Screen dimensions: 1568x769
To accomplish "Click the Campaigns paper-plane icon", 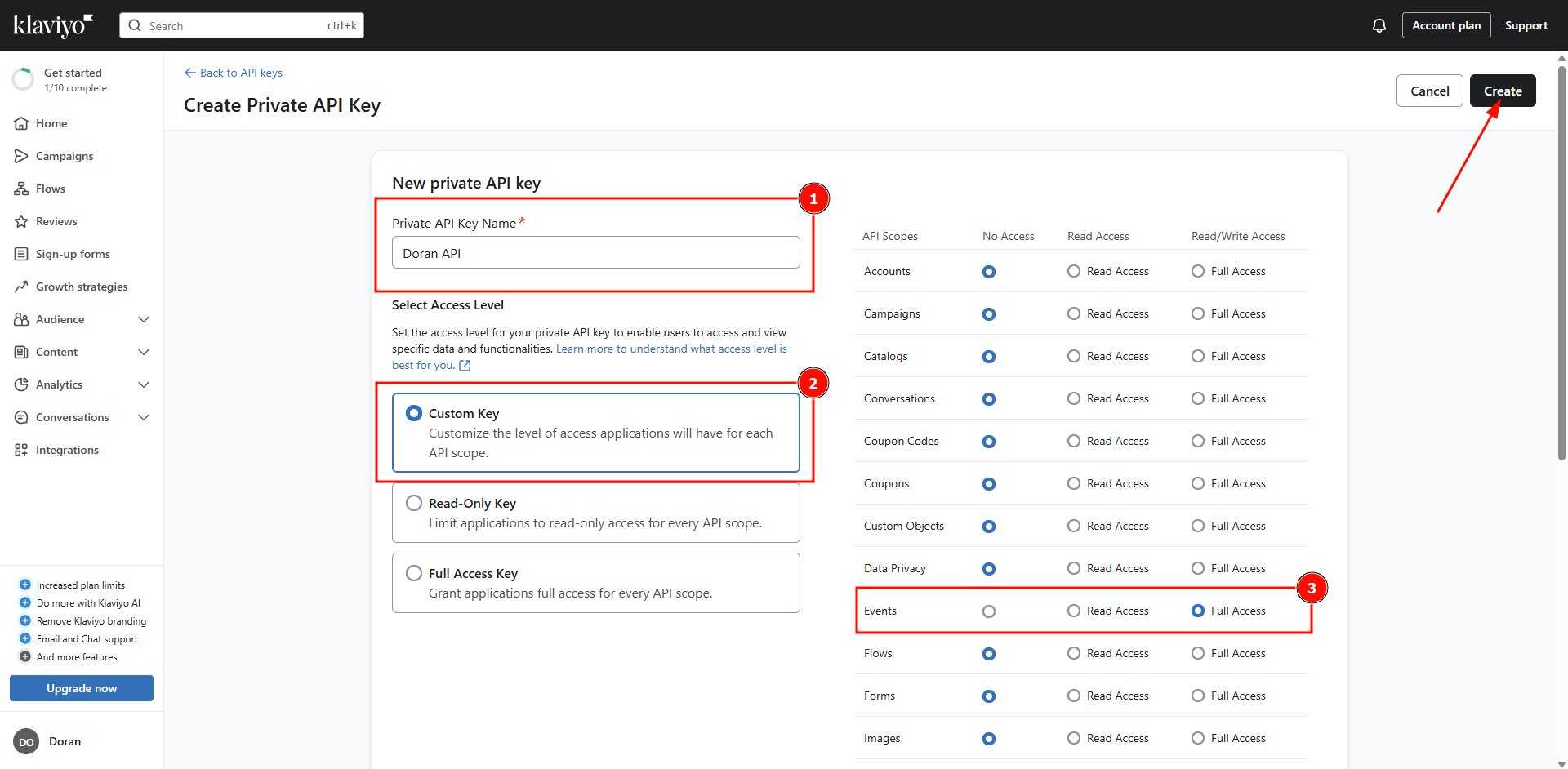I will point(21,156).
